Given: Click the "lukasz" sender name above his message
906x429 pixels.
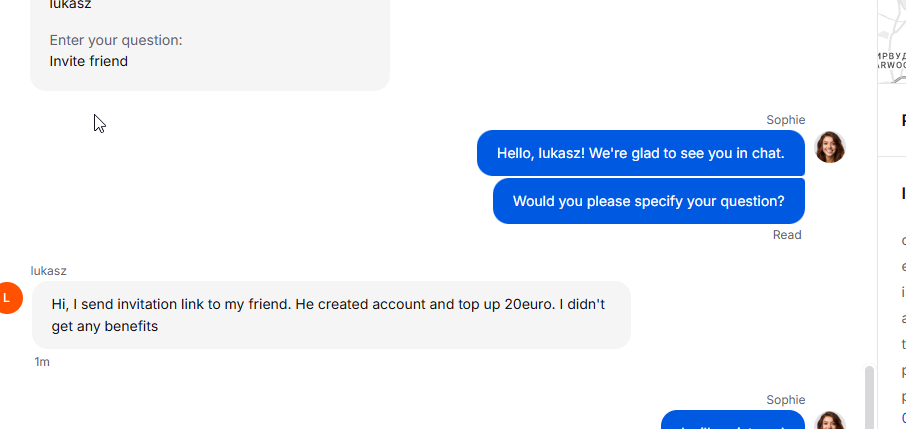Looking at the screenshot, I should (x=49, y=271).
